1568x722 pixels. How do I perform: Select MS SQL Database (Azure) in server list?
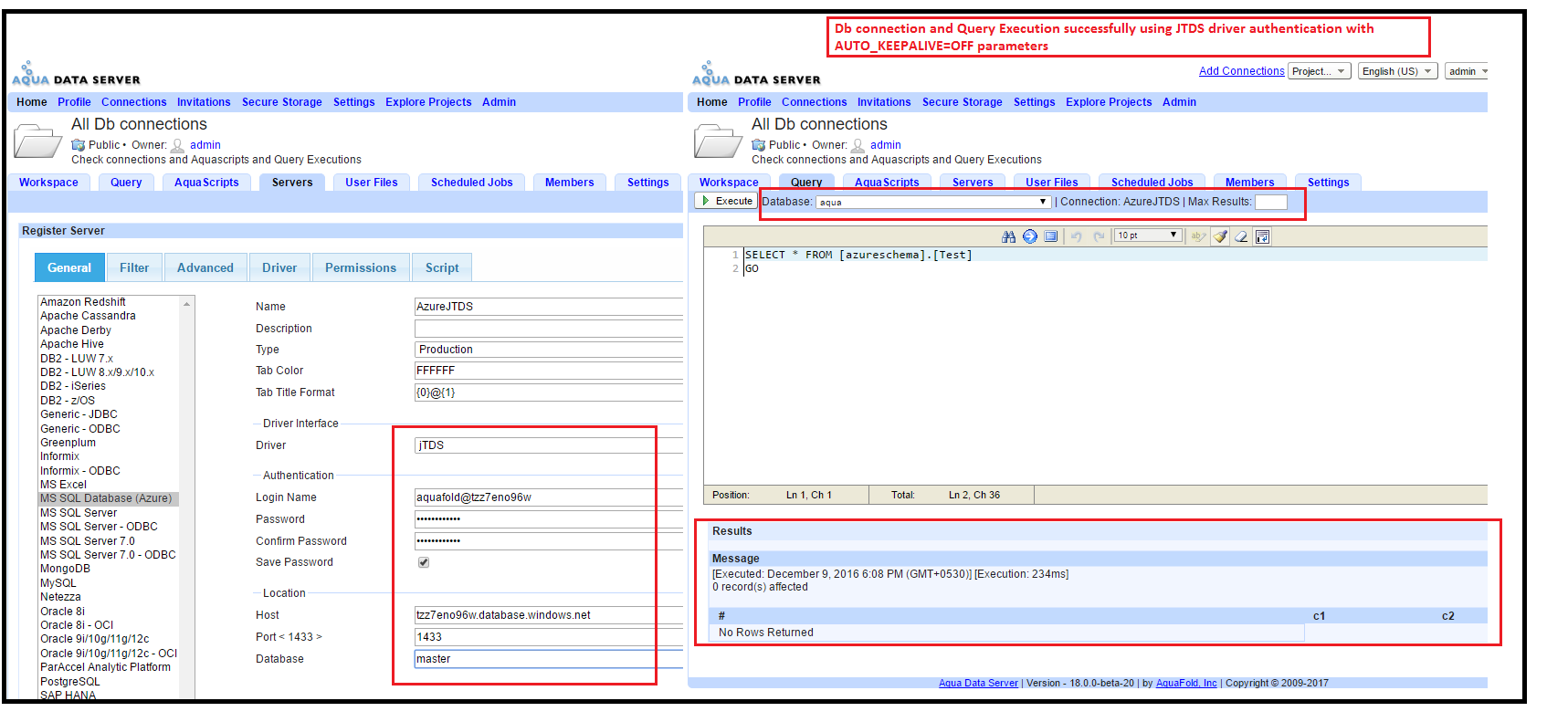109,498
